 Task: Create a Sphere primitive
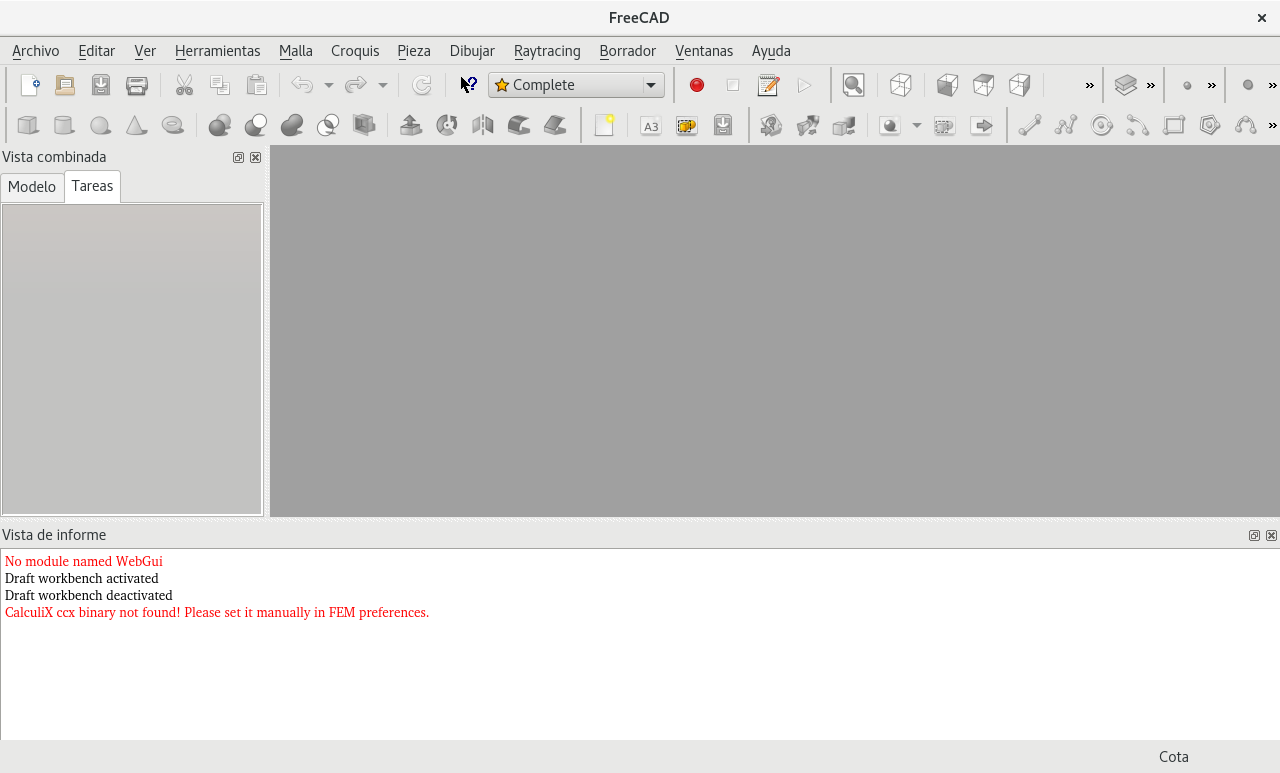click(x=100, y=125)
